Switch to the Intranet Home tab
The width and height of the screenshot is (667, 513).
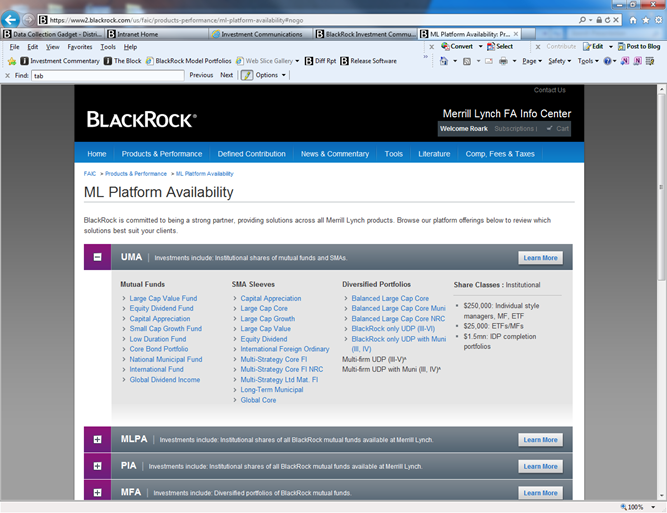coord(157,34)
